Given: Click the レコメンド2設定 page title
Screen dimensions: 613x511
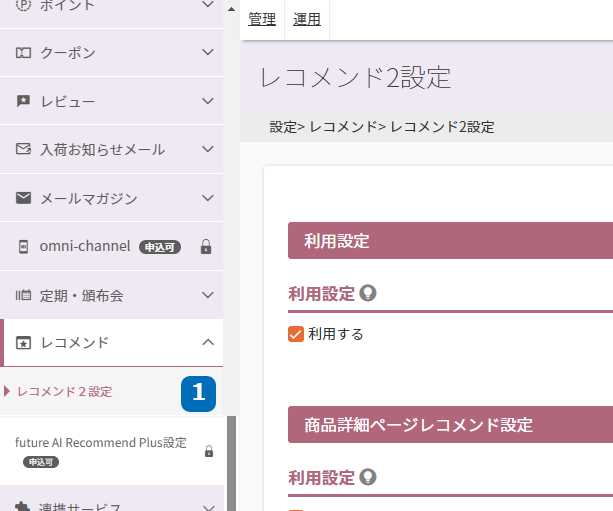Looking at the screenshot, I should coord(355,77).
